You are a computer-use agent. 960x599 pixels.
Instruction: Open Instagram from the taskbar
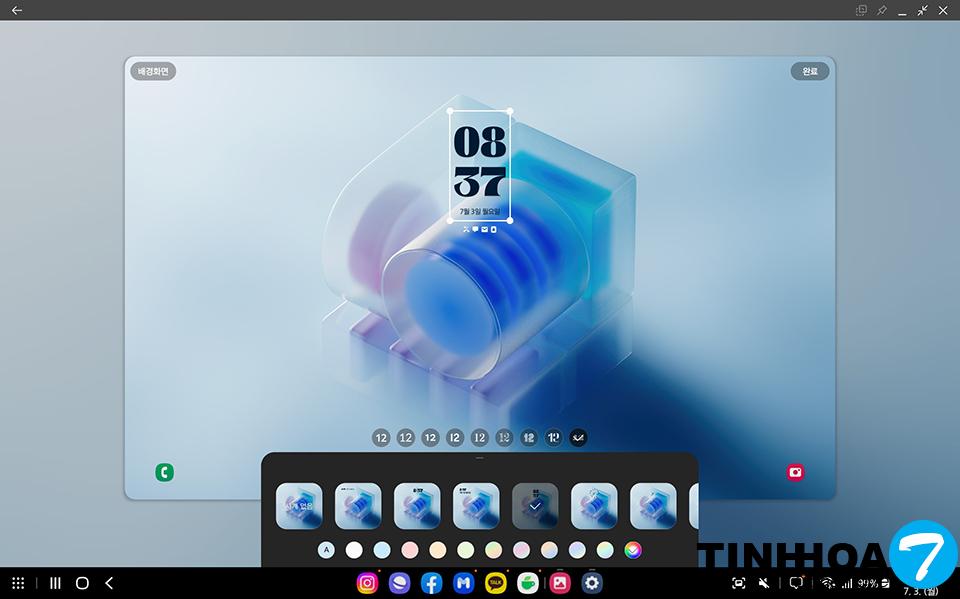coord(368,583)
